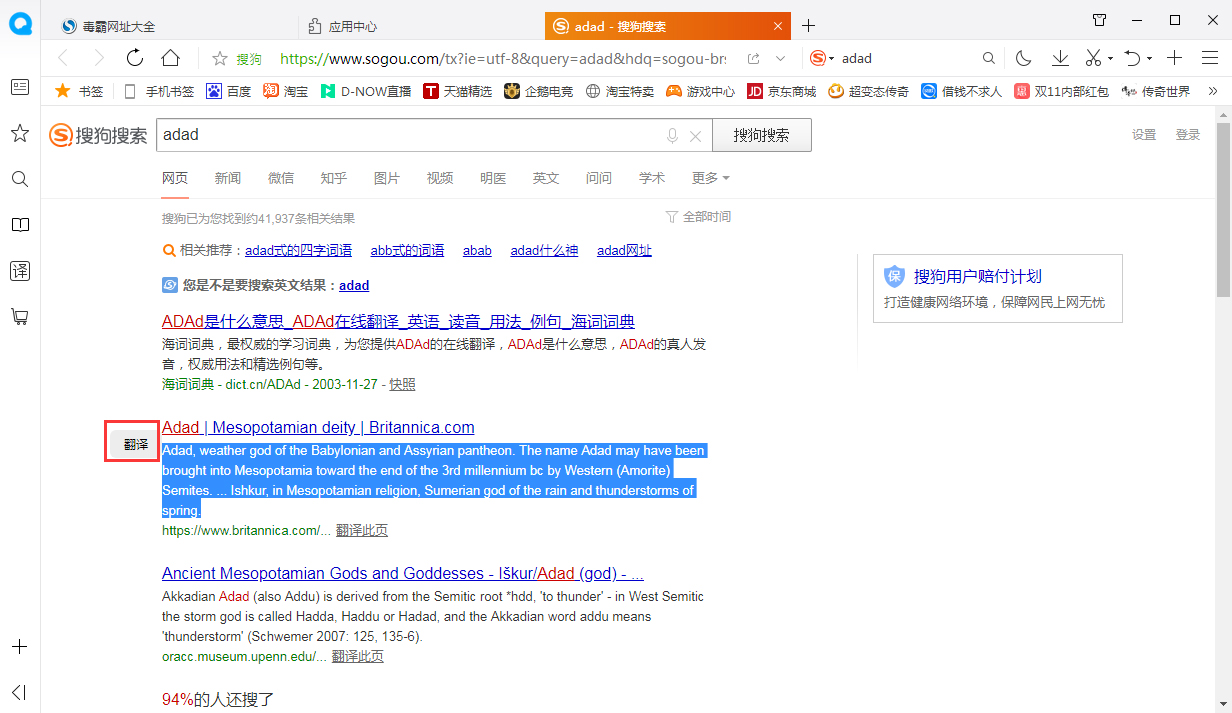Add a sidebar app with plus icon
This screenshot has height=713, width=1232.
[x=20, y=647]
